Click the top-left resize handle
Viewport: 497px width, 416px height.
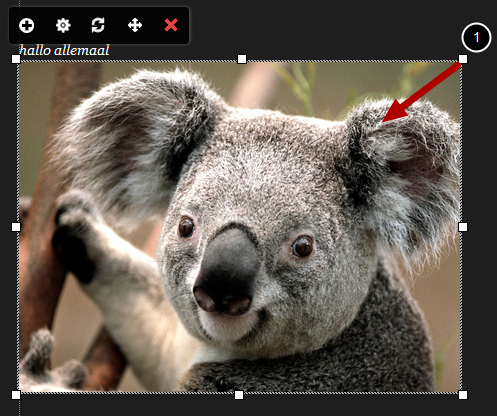(16, 59)
